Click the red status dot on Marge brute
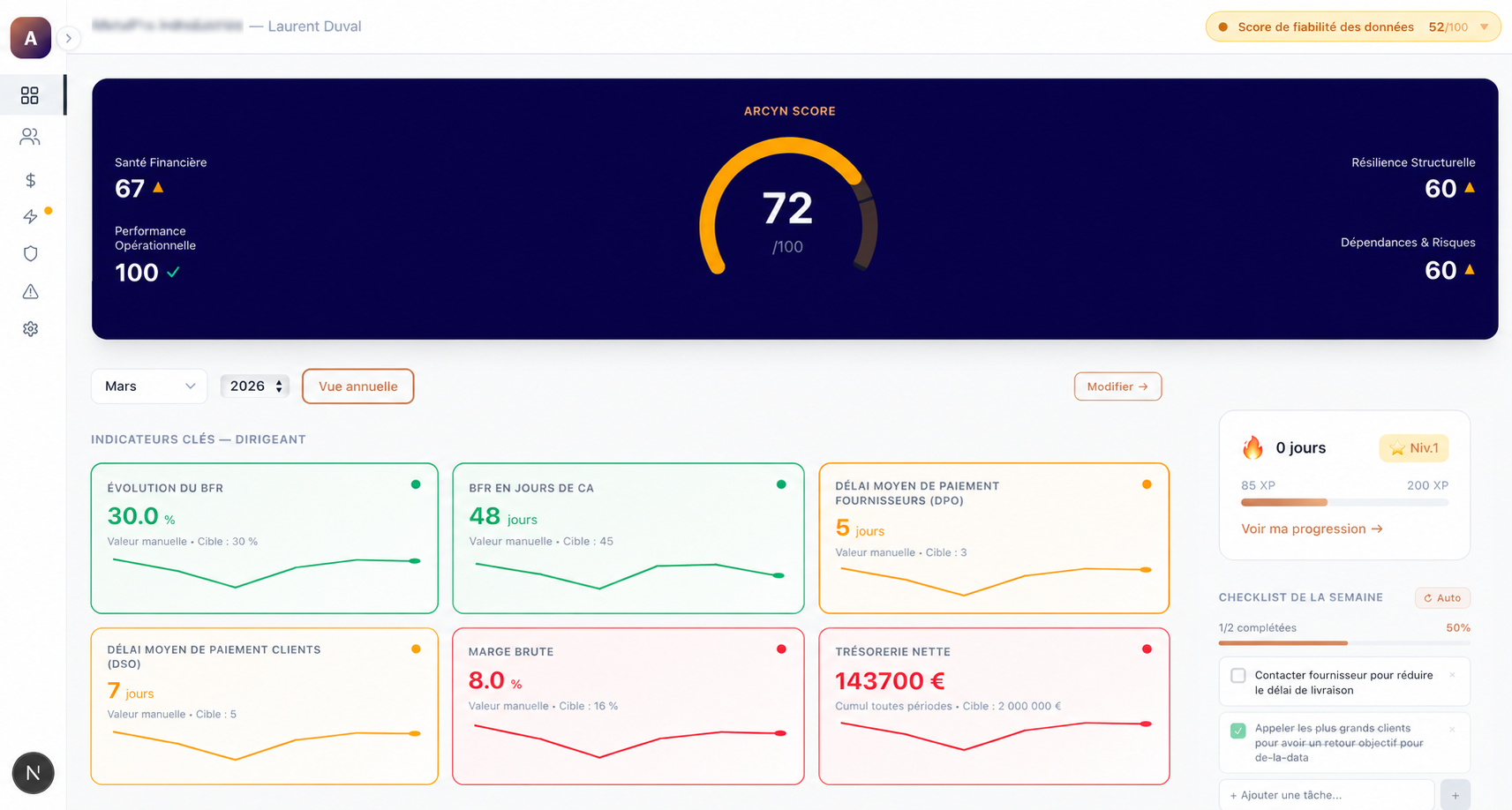The width and height of the screenshot is (1512, 810). point(781,649)
